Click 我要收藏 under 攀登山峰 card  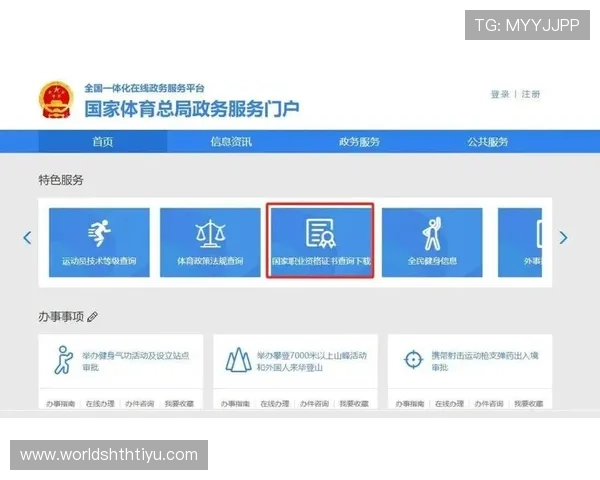354,403
